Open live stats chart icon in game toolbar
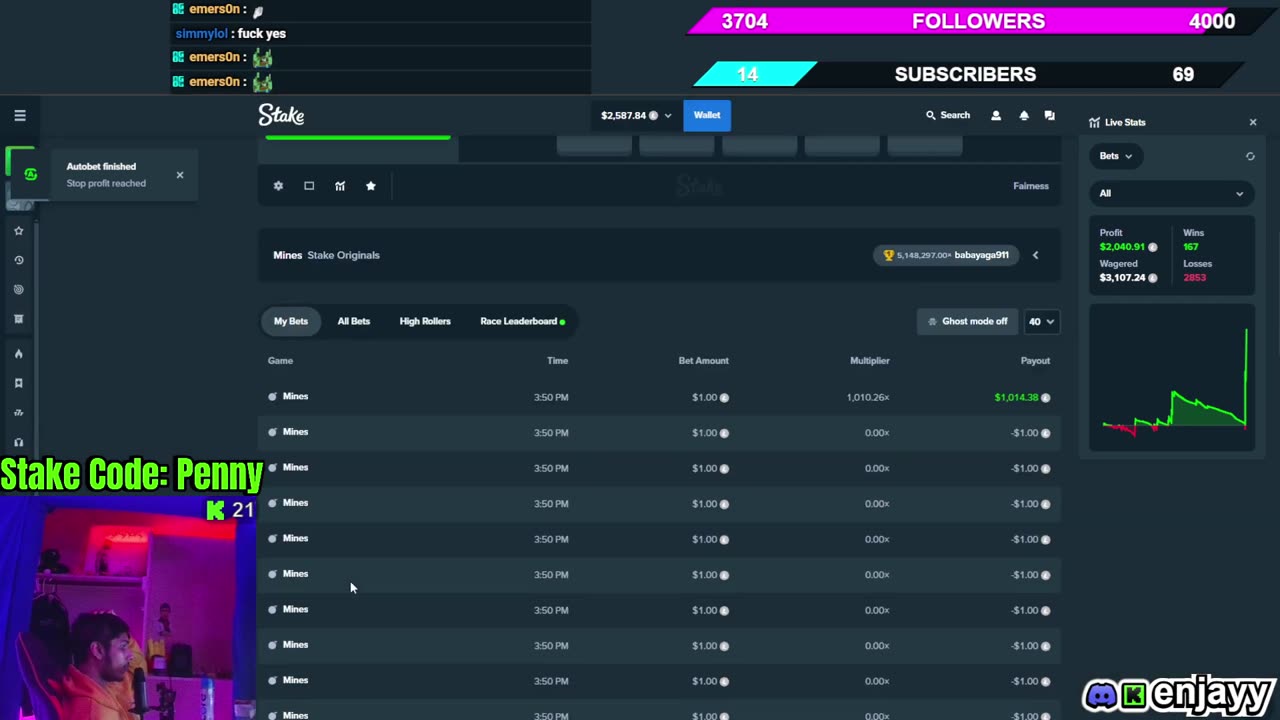This screenshot has height=720, width=1280. tap(340, 186)
